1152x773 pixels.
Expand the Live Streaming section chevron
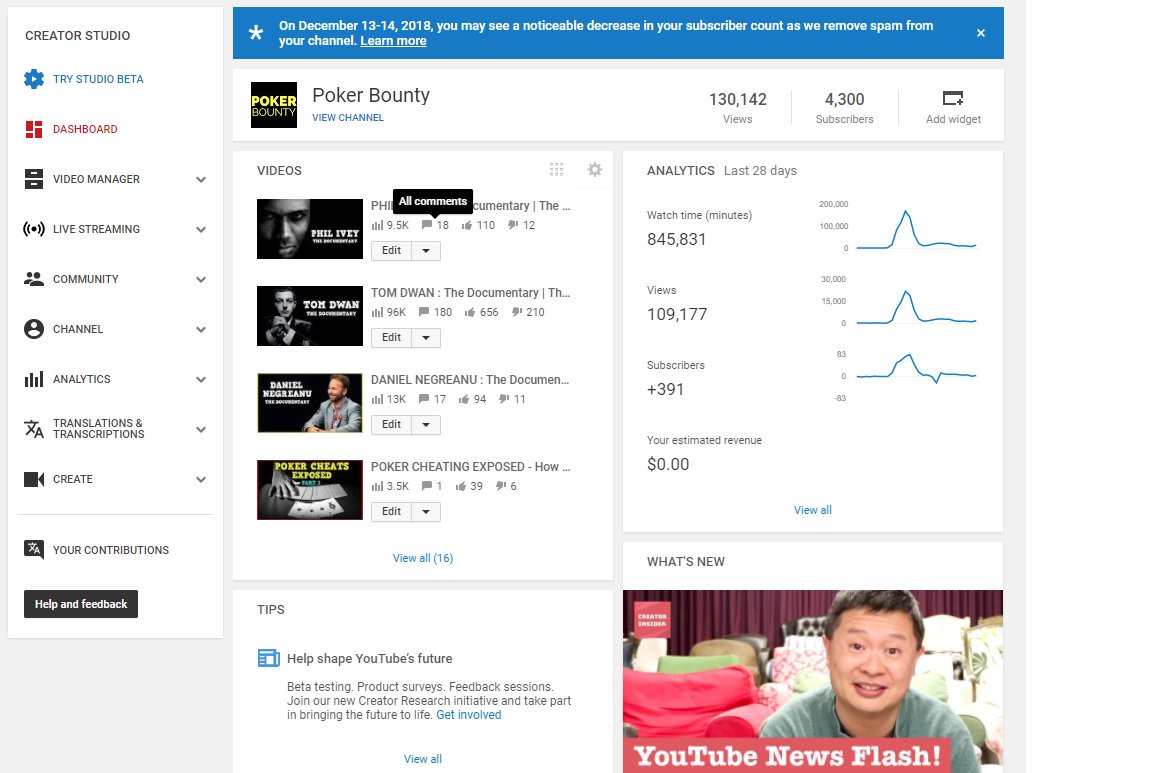pos(201,229)
